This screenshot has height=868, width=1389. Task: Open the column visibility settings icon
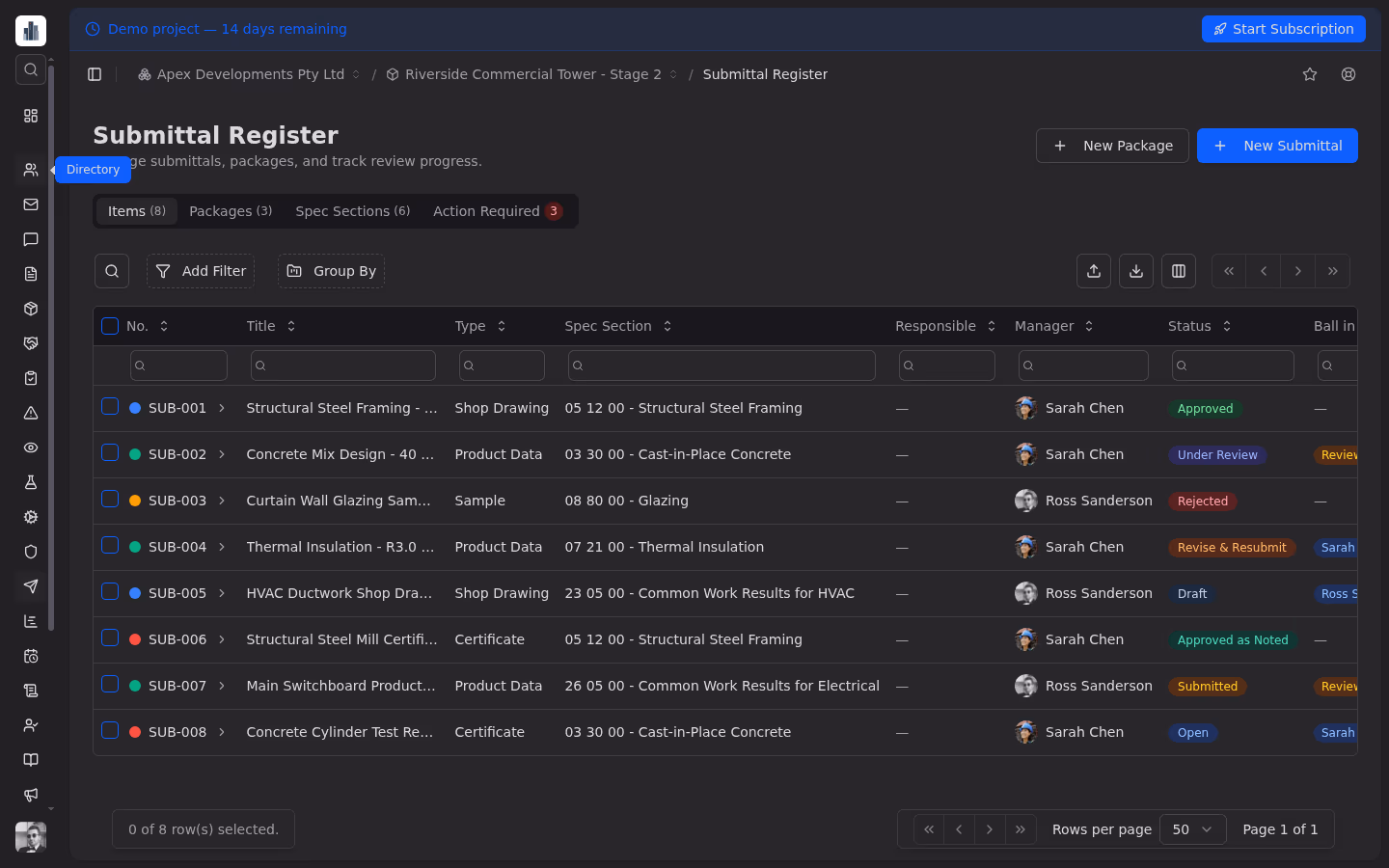(x=1178, y=271)
